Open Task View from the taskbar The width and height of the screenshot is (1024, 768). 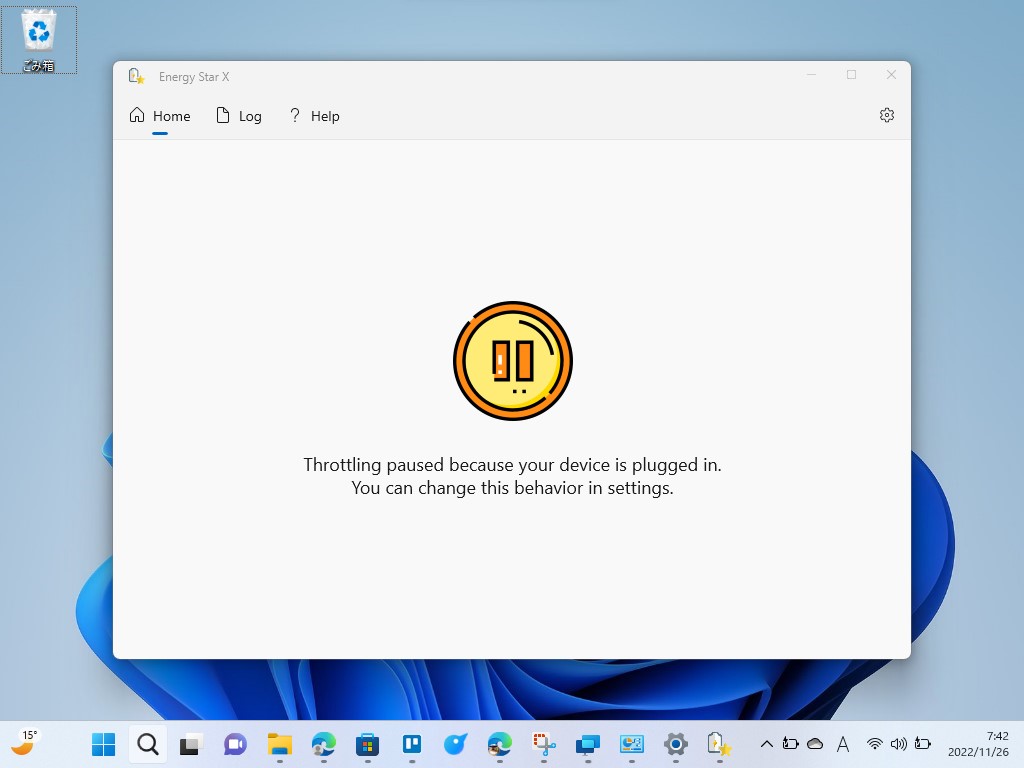coord(191,744)
